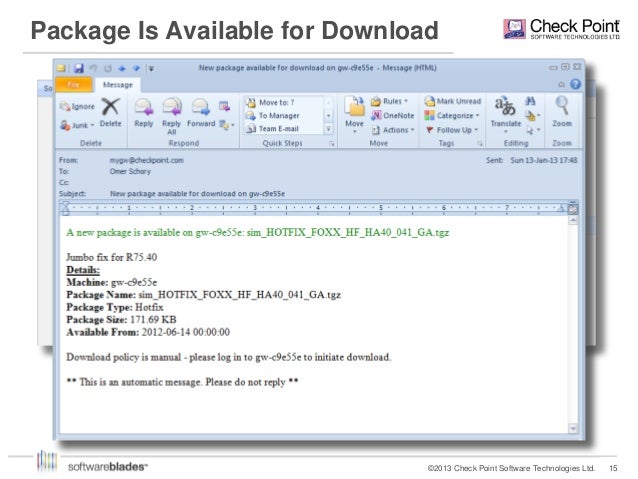Expand the Quick Steps gallery
The width and height of the screenshot is (638, 479).
tap(328, 129)
